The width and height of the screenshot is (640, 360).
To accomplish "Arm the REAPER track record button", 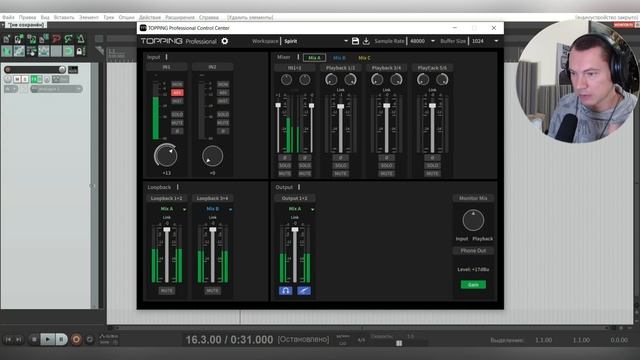I will pos(8,69).
